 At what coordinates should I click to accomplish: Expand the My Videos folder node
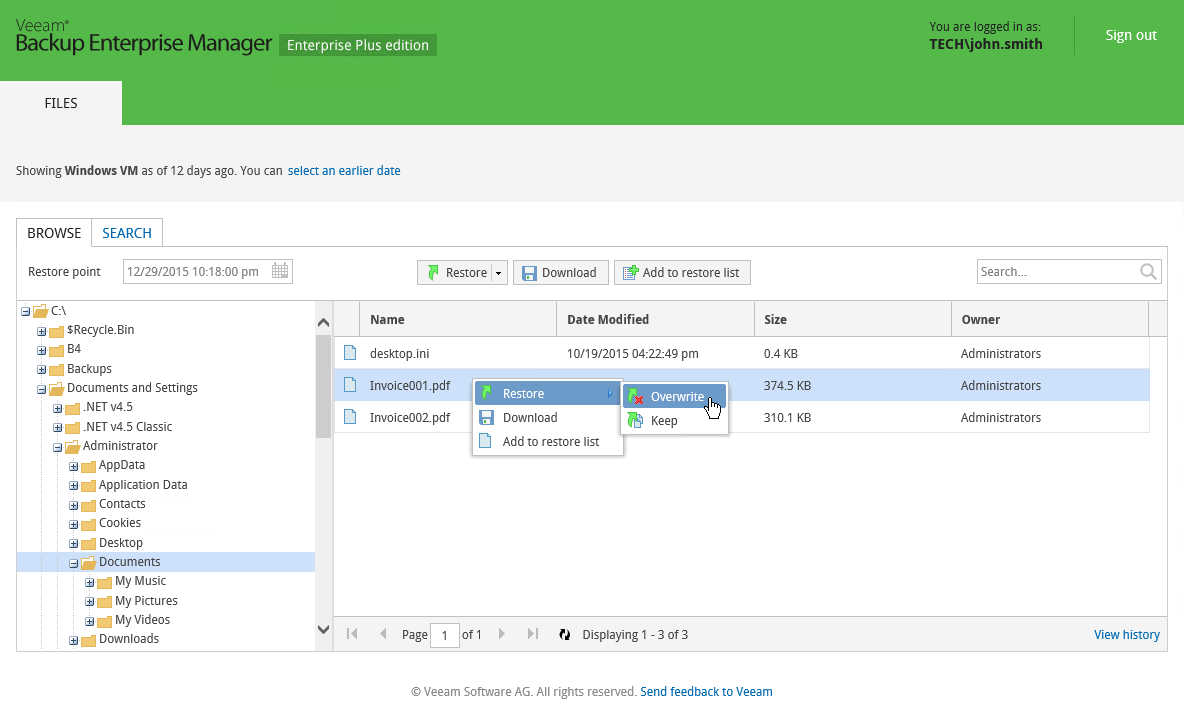click(x=89, y=621)
